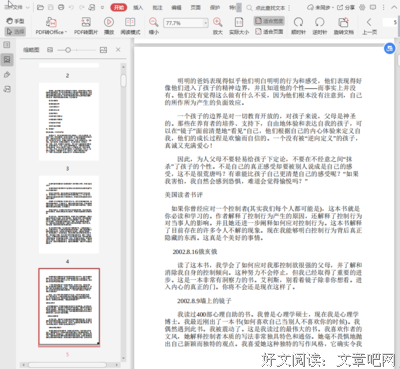The width and height of the screenshot is (400, 369).
Task: Click the heading 美国读者书评 in document
Action: click(x=184, y=195)
